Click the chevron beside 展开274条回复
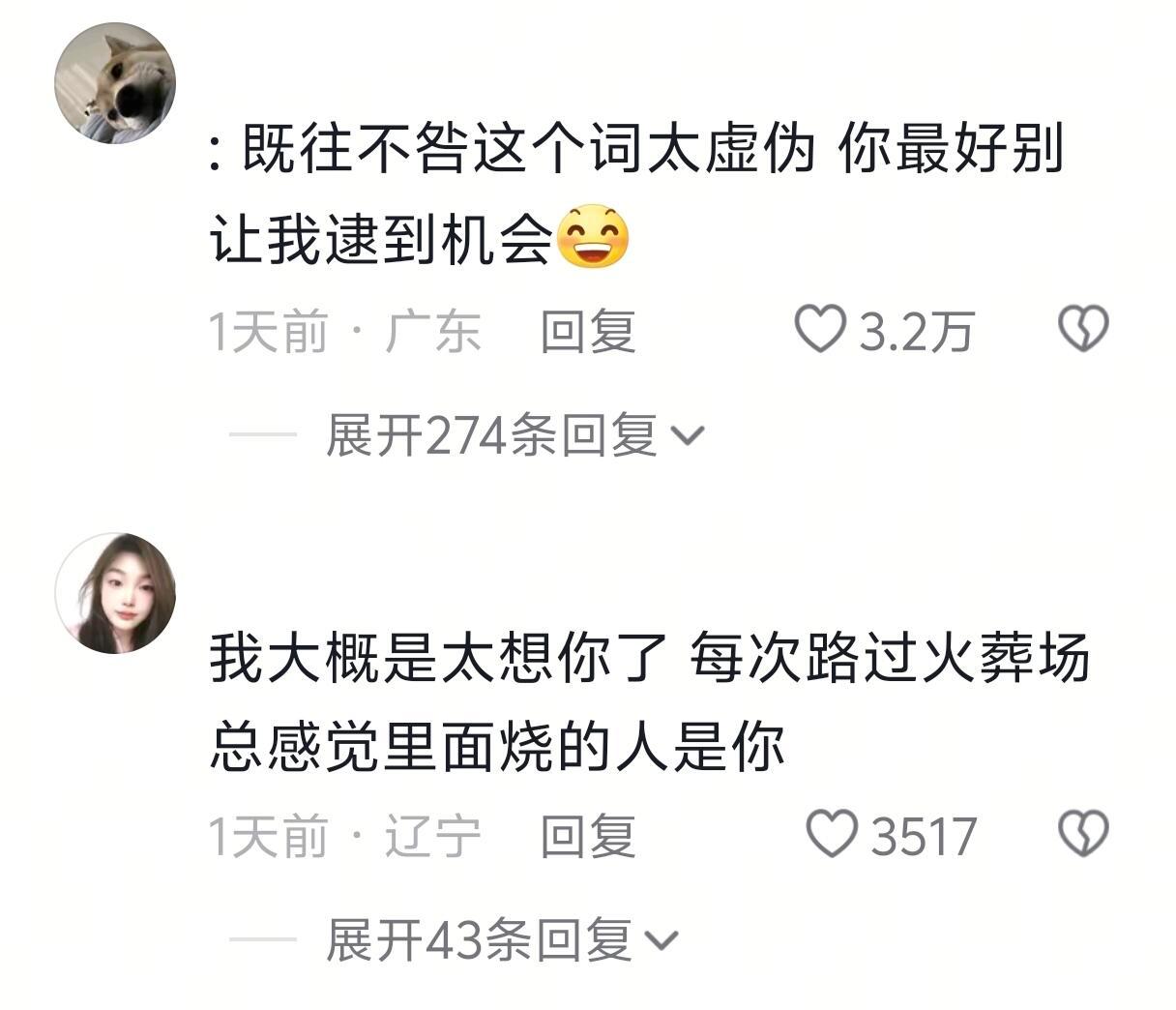This screenshot has width=1176, height=1010. [x=687, y=437]
